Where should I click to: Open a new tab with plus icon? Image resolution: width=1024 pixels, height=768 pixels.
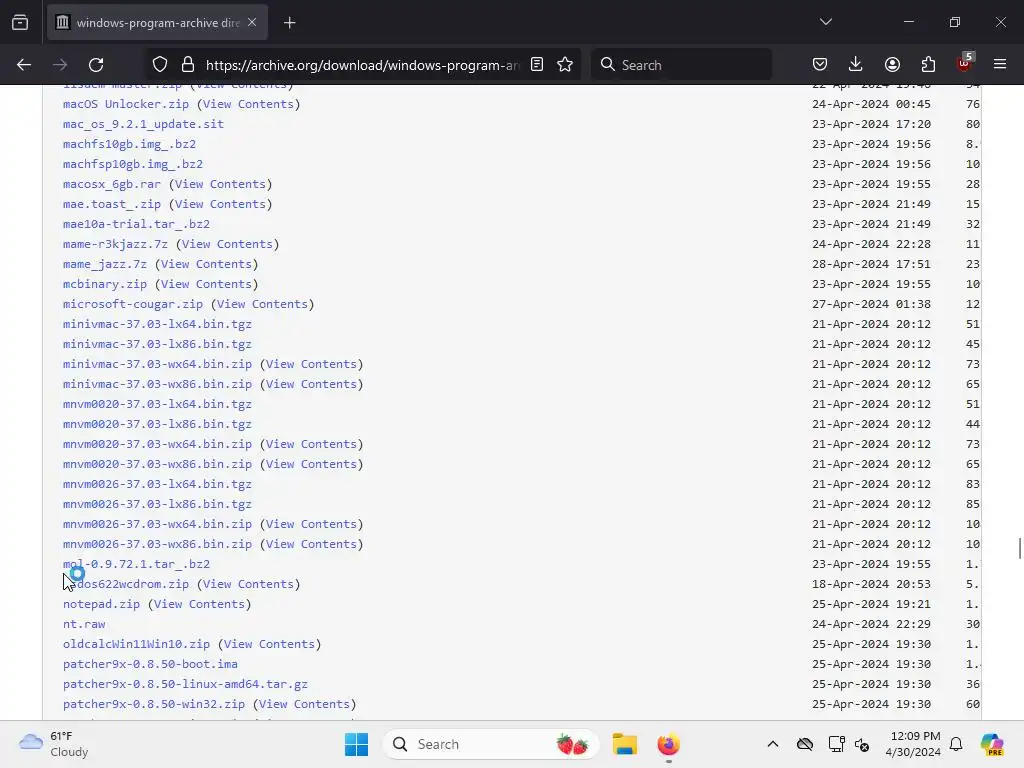coord(289,23)
